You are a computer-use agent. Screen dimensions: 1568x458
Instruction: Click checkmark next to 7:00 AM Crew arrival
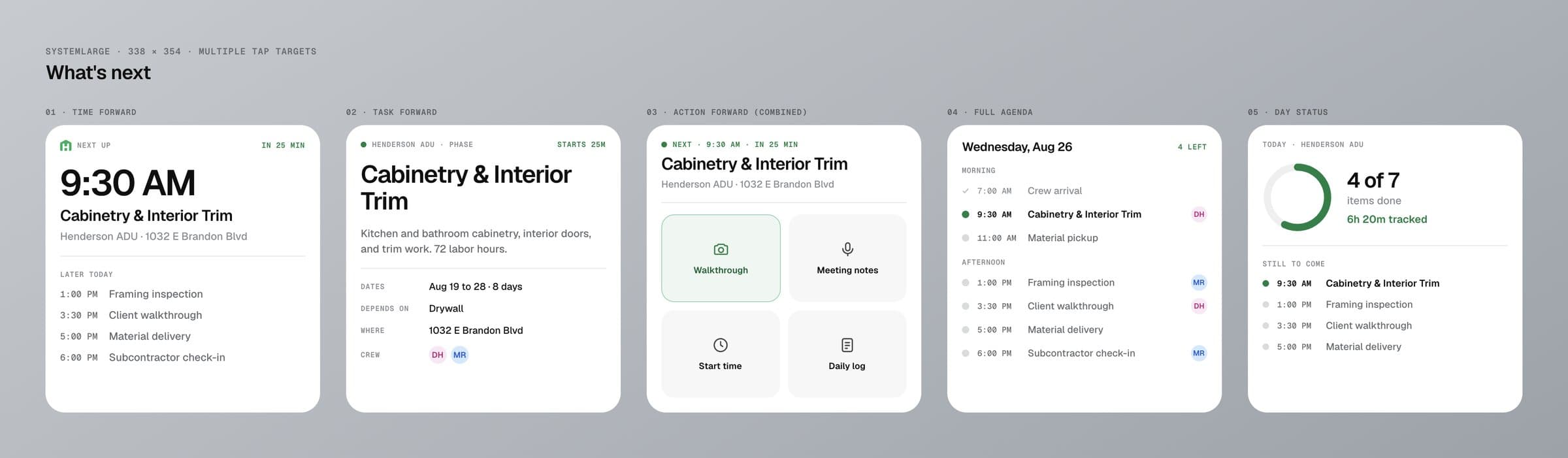[x=966, y=191]
